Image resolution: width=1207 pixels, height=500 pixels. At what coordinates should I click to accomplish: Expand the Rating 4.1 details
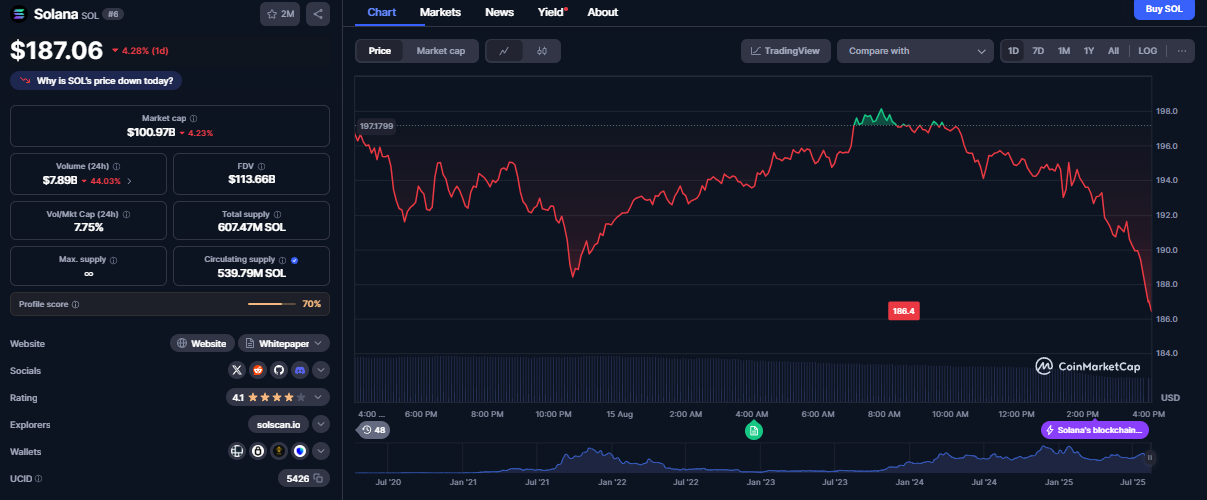click(x=278, y=397)
